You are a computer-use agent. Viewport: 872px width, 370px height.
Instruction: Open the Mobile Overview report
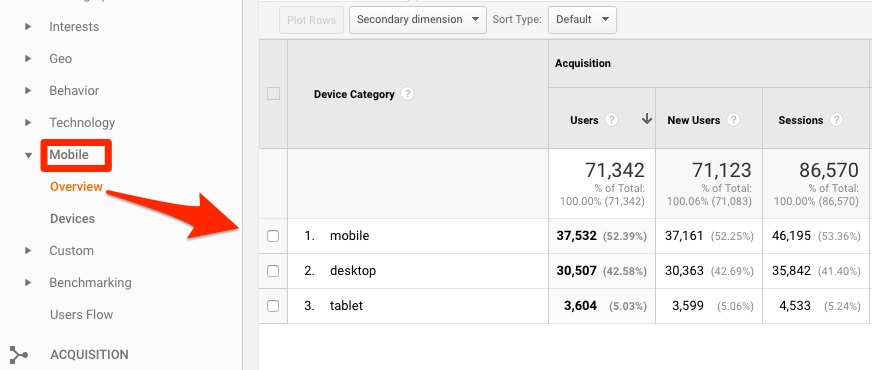[76, 186]
